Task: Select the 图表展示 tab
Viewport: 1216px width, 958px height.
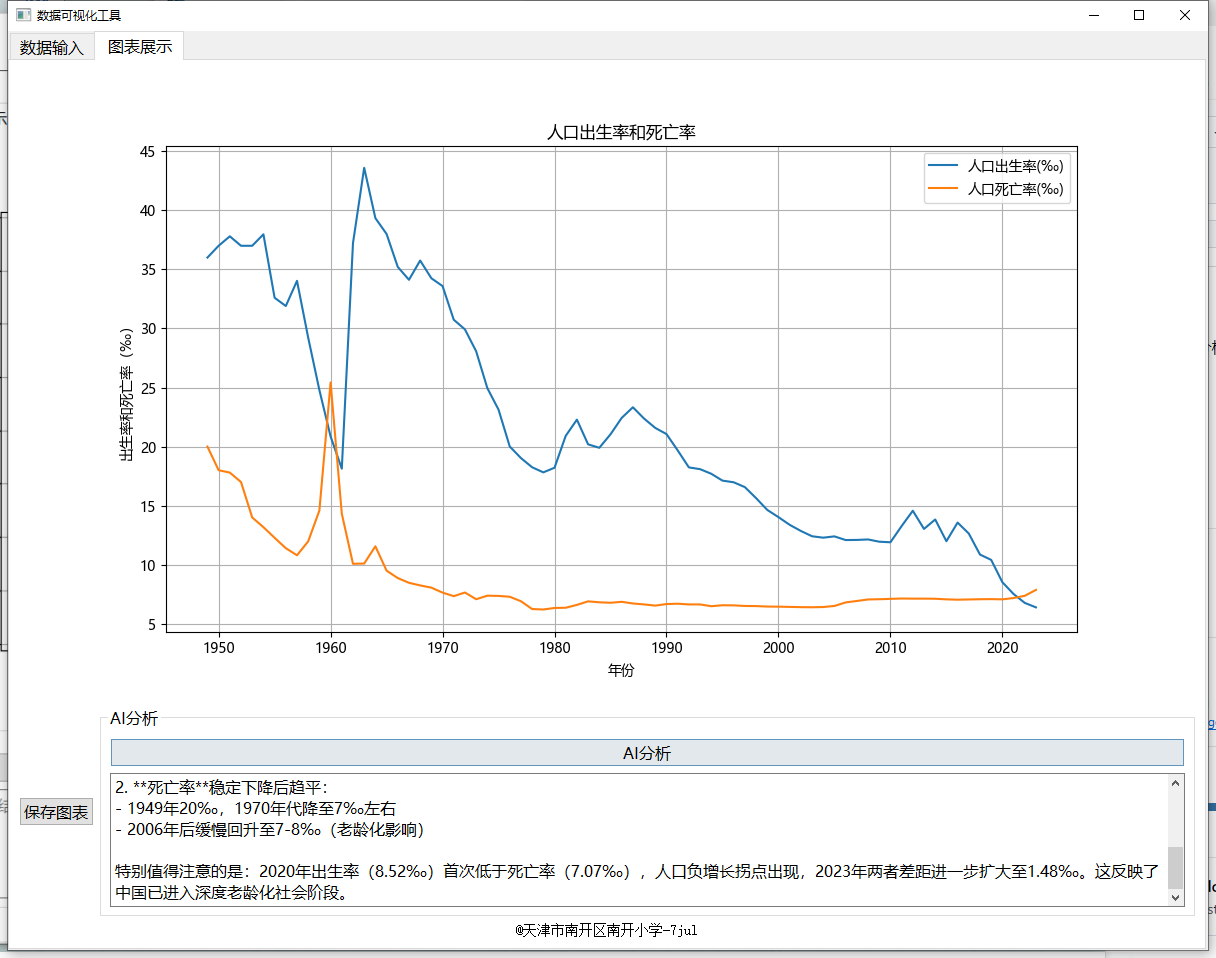Action: (x=140, y=47)
